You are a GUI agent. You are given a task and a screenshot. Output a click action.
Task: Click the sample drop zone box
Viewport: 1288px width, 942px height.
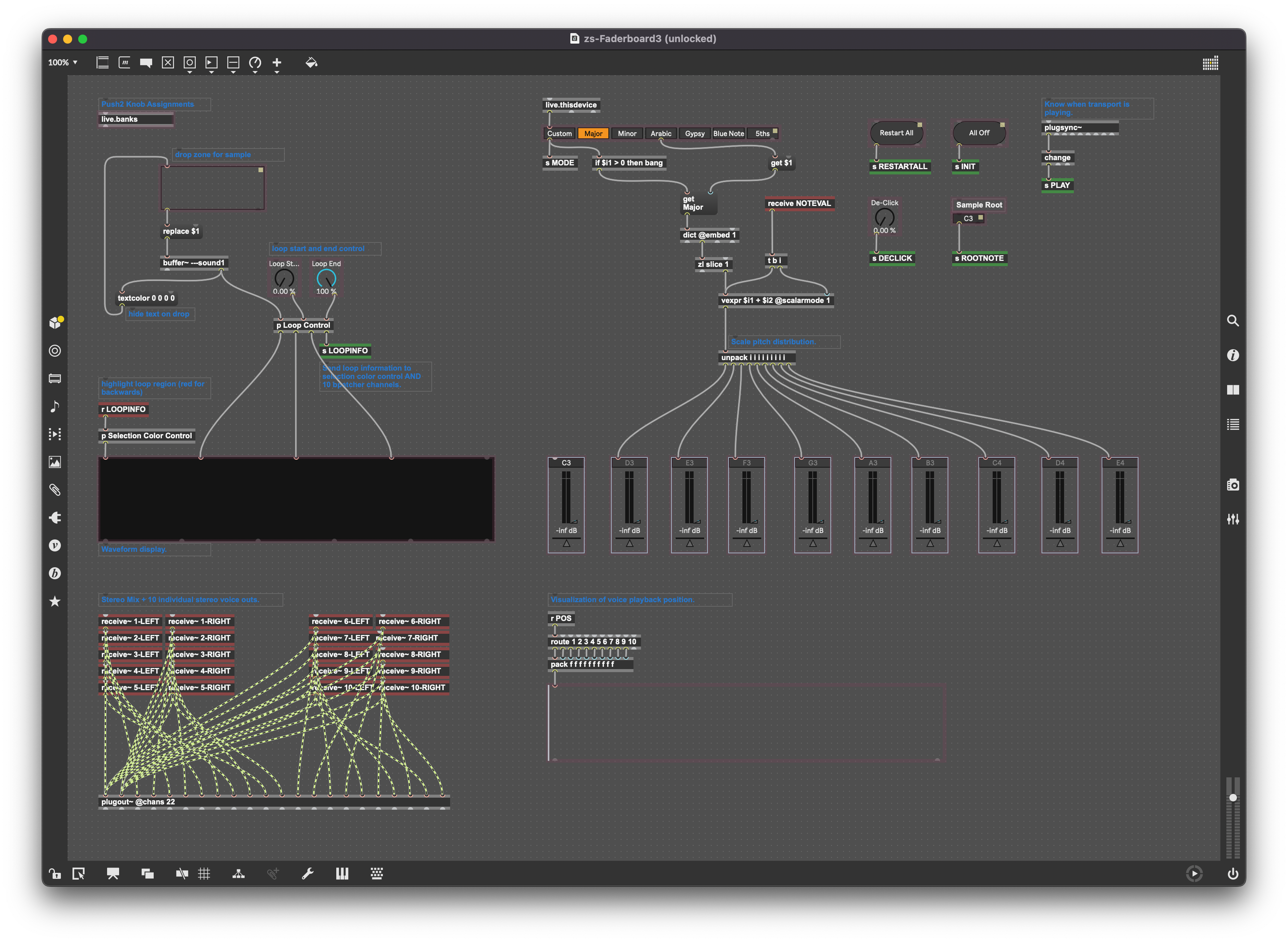pos(212,188)
